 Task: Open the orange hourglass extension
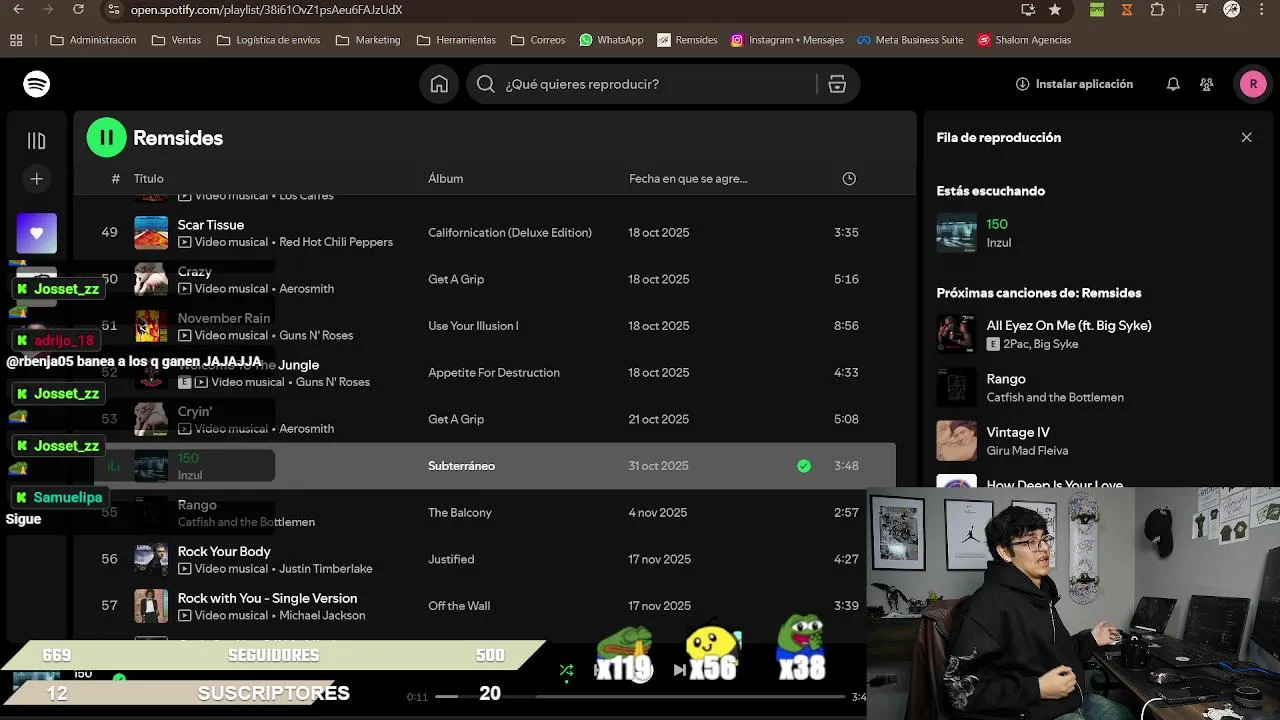point(1127,10)
